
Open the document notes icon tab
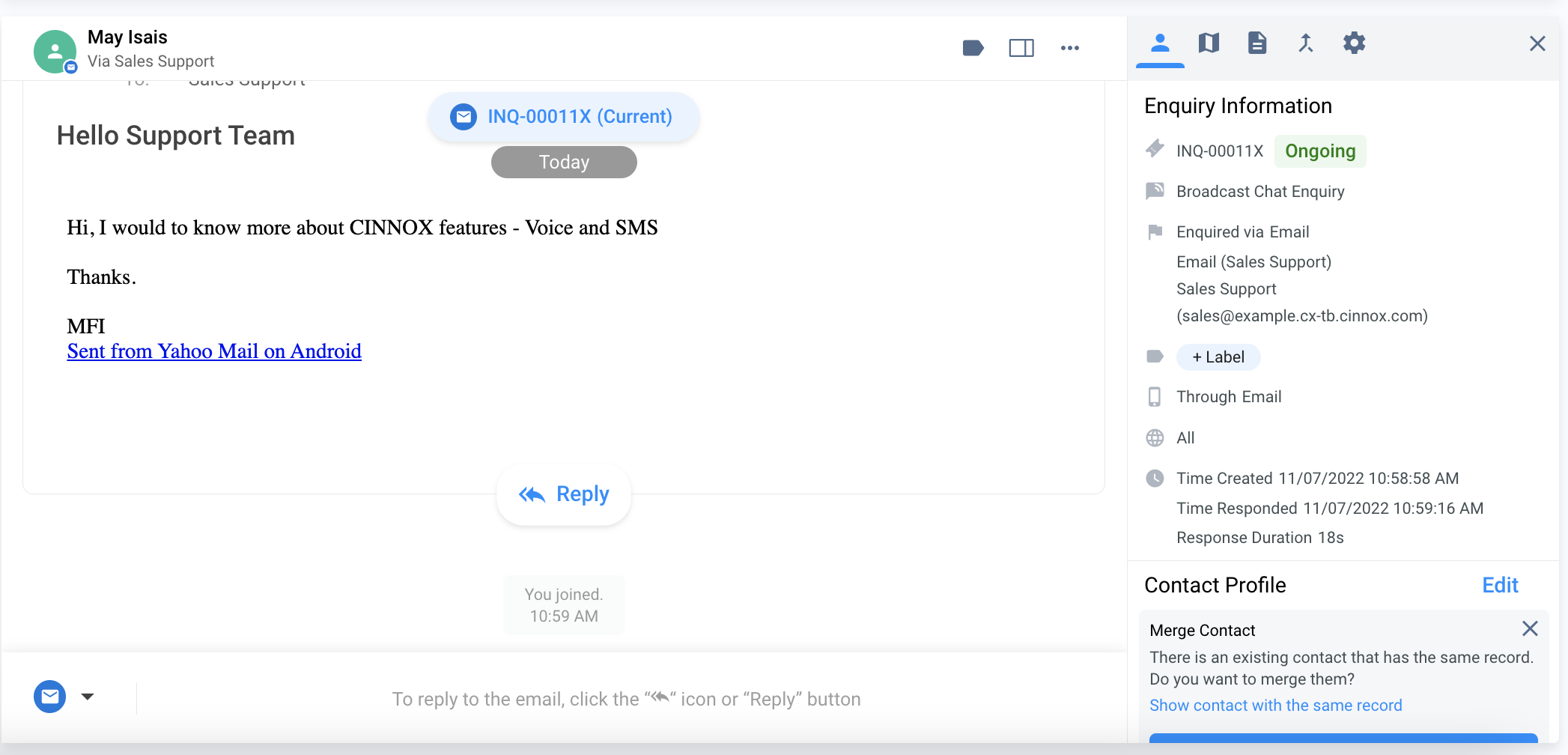[1257, 43]
